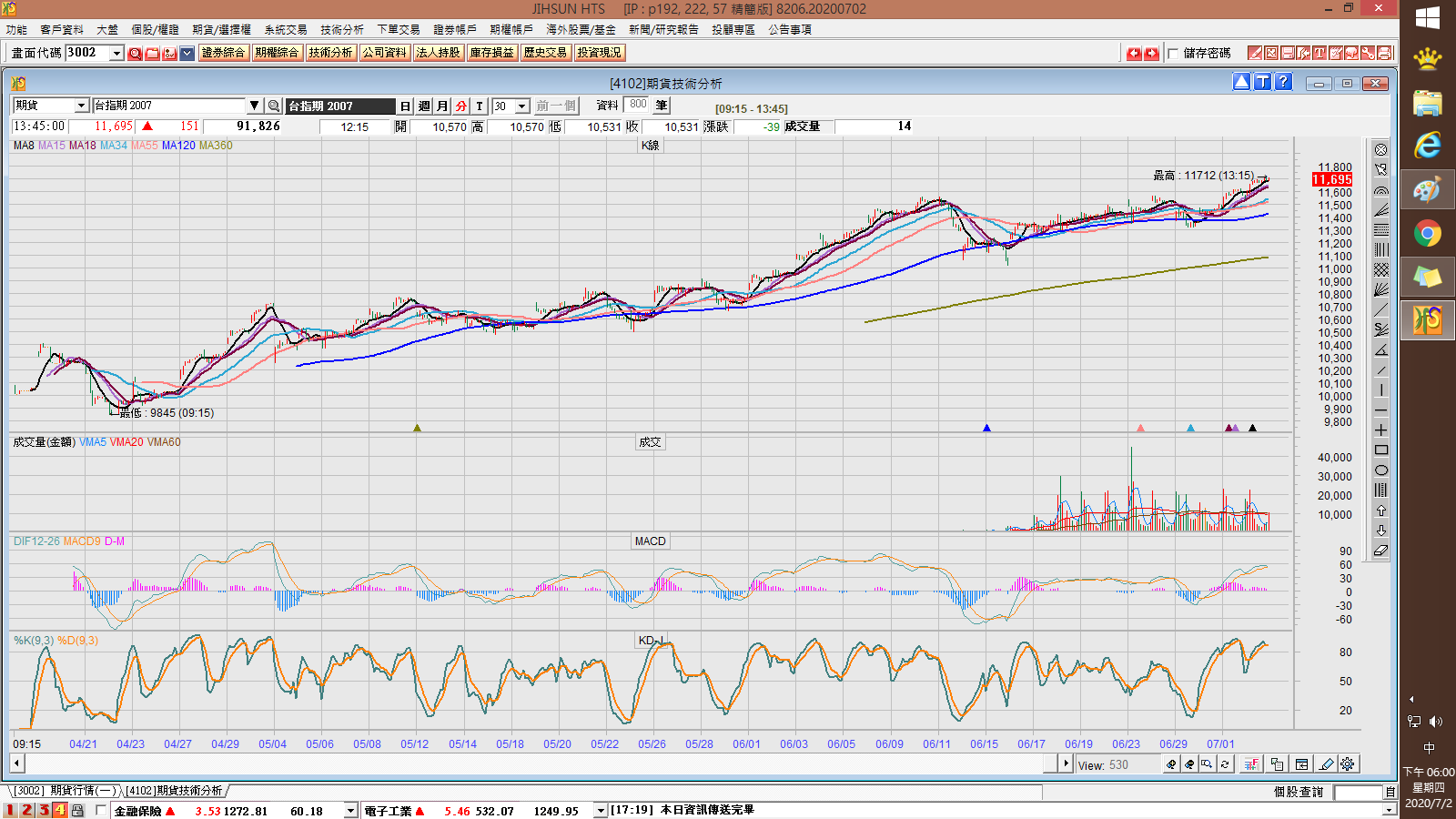1456x819 pixels.
Task: Click the blue T icon in chart title bar
Action: tap(1262, 82)
